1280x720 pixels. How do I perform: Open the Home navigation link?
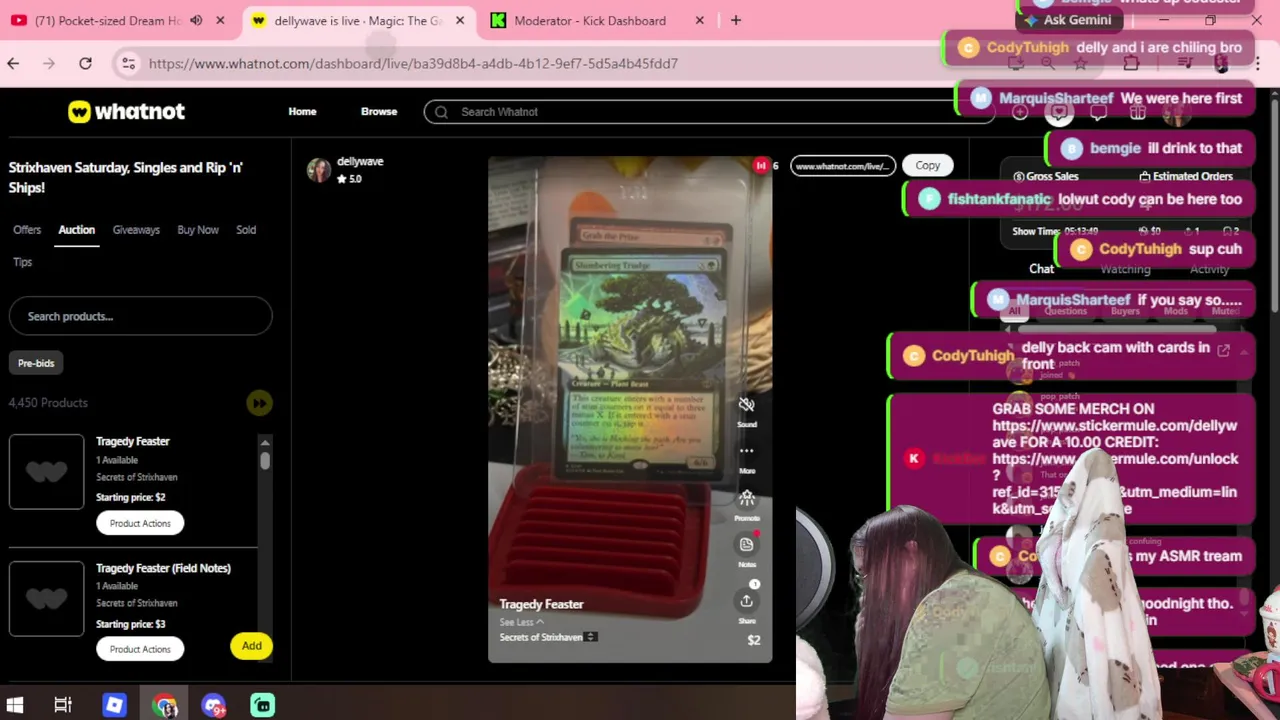click(302, 112)
